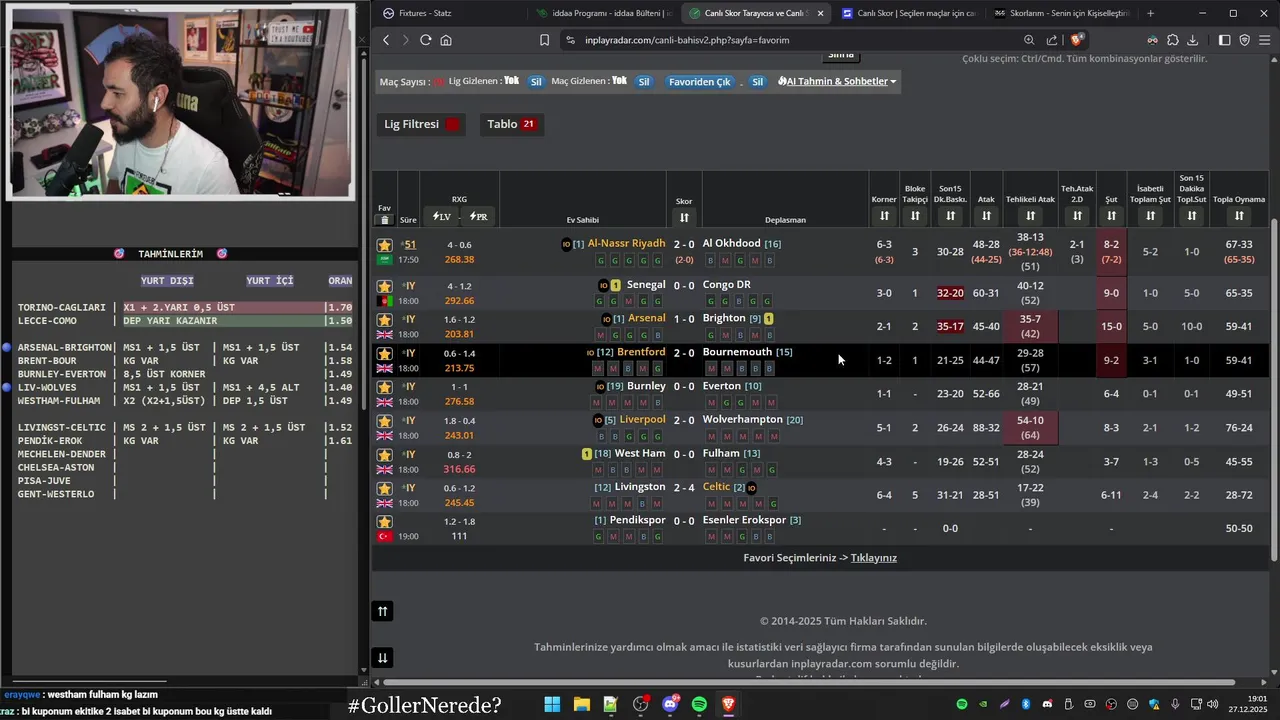Image resolution: width=1280 pixels, height=720 pixels.
Task: Open Spotify from taskbar
Action: (699, 704)
